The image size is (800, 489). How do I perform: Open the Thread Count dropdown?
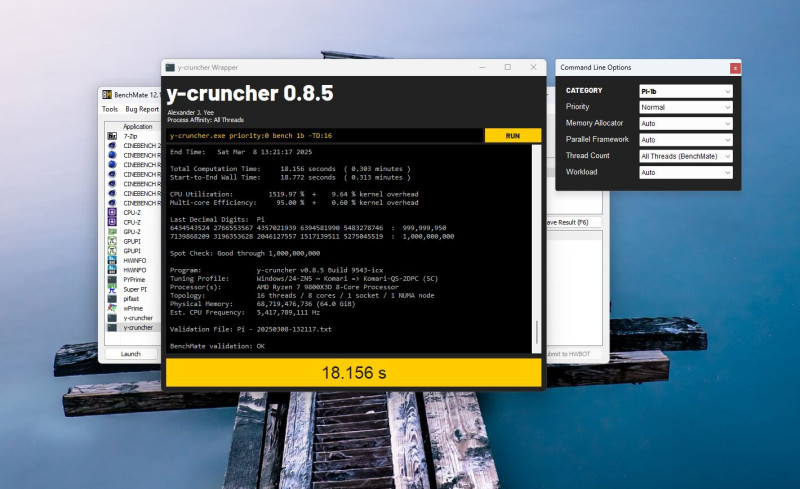pos(686,156)
